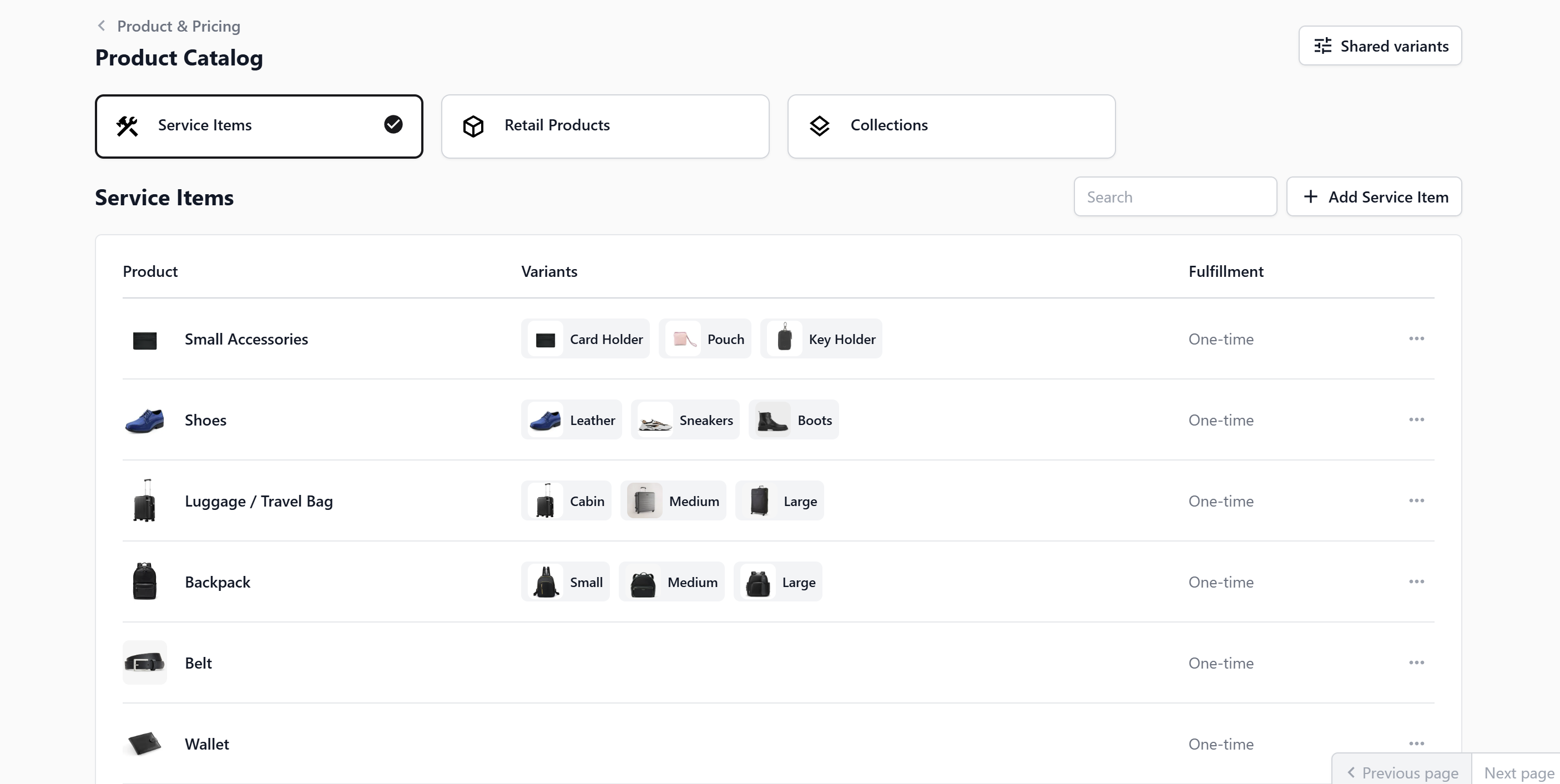Viewport: 1560px width, 784px height.
Task: Click the plus icon on Add Service Item
Action: (x=1310, y=197)
